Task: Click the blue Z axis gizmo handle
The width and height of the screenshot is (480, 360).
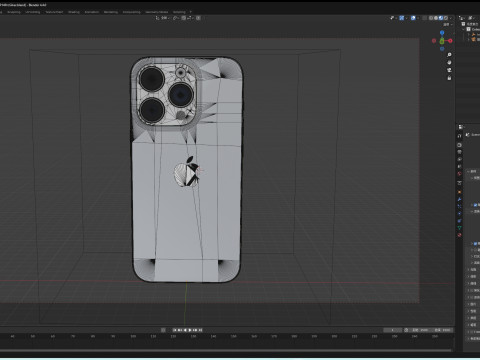Action: coord(442,33)
